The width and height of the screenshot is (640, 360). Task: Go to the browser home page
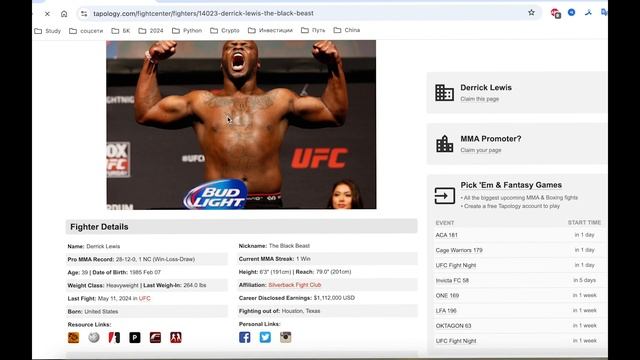(x=64, y=13)
